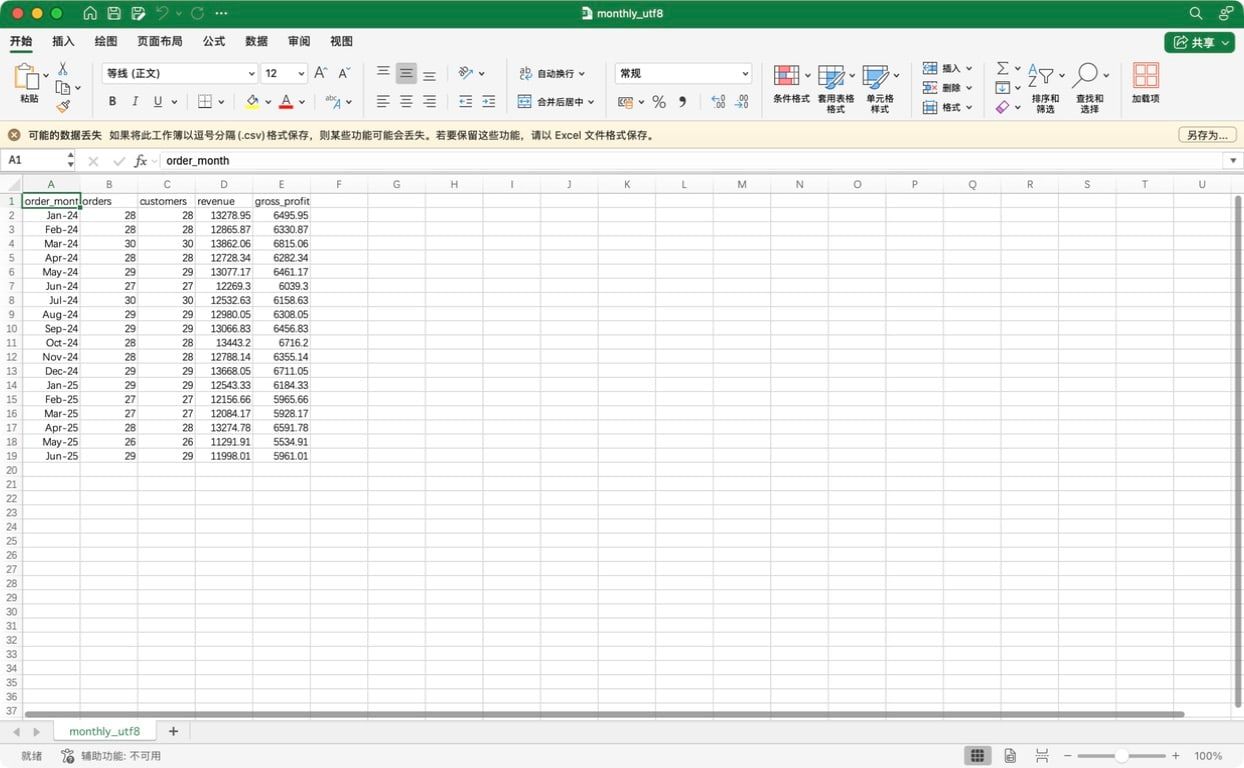1244x768 pixels.
Task: Open Find & Select (查找和选择) menu
Action: point(1090,88)
